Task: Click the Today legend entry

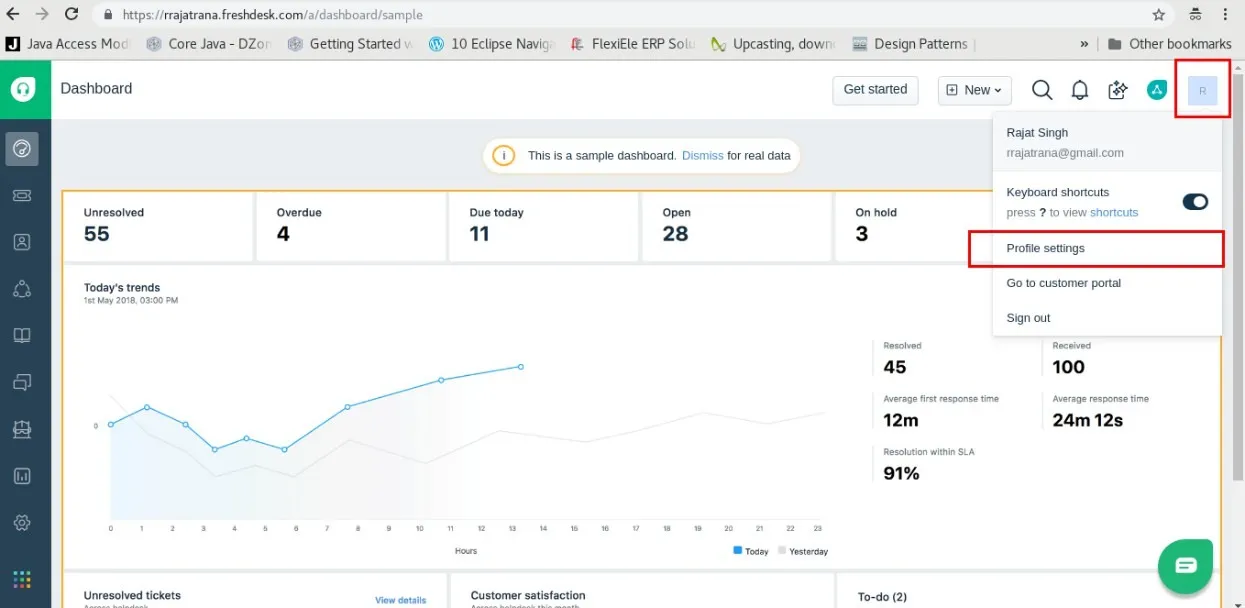Action: (x=751, y=551)
